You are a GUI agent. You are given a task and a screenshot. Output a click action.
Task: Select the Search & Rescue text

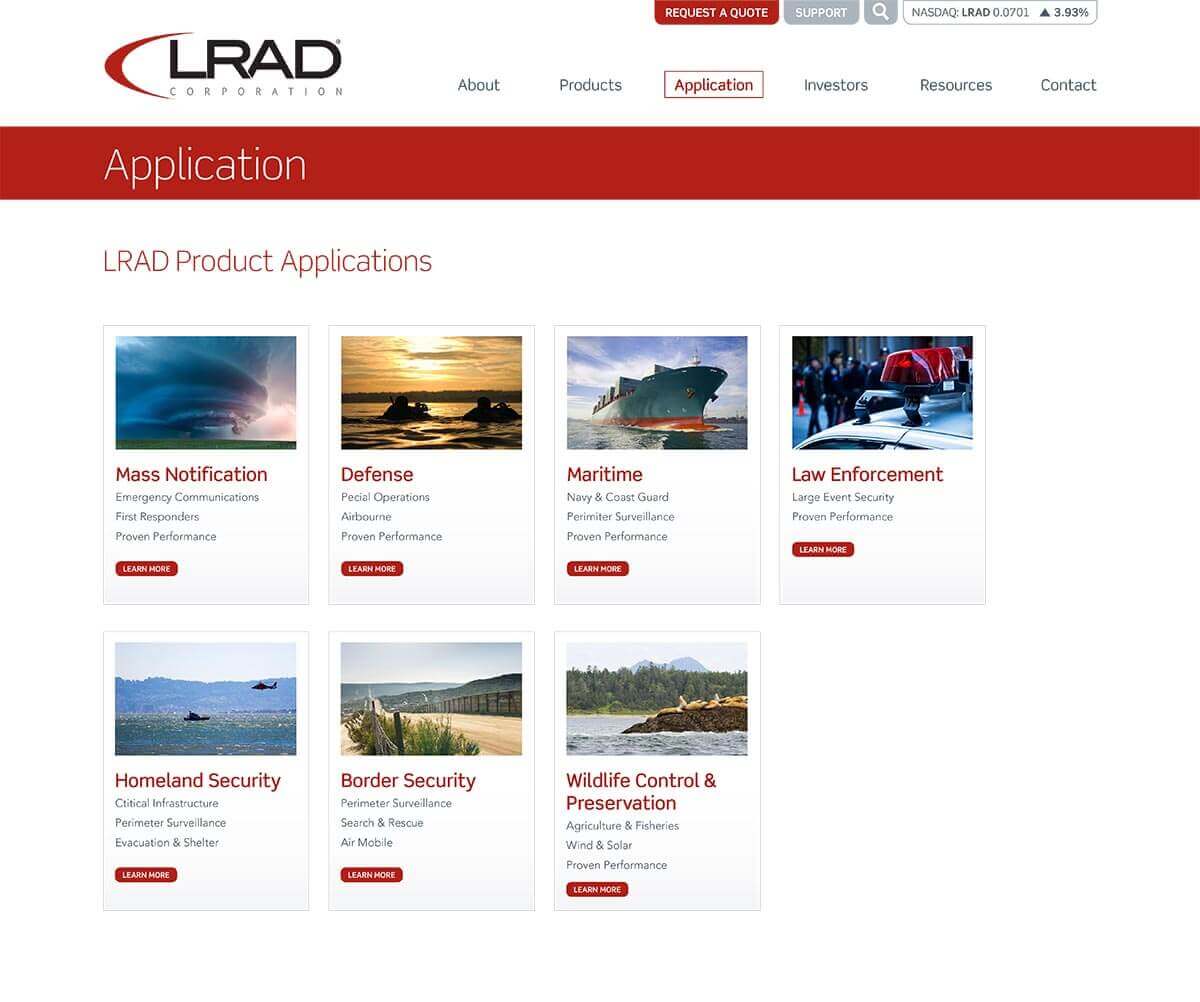tap(382, 823)
